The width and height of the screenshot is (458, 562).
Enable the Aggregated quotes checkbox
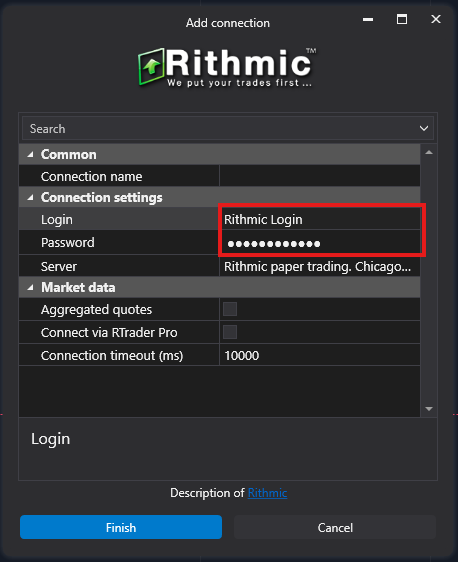(230, 309)
